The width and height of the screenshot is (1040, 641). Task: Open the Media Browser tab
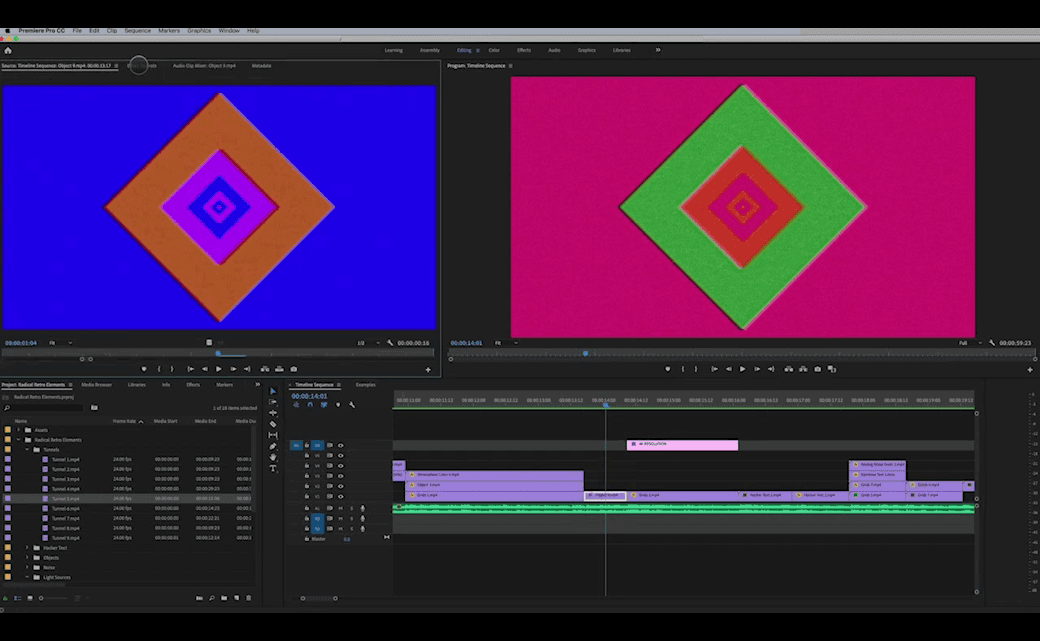(x=97, y=385)
